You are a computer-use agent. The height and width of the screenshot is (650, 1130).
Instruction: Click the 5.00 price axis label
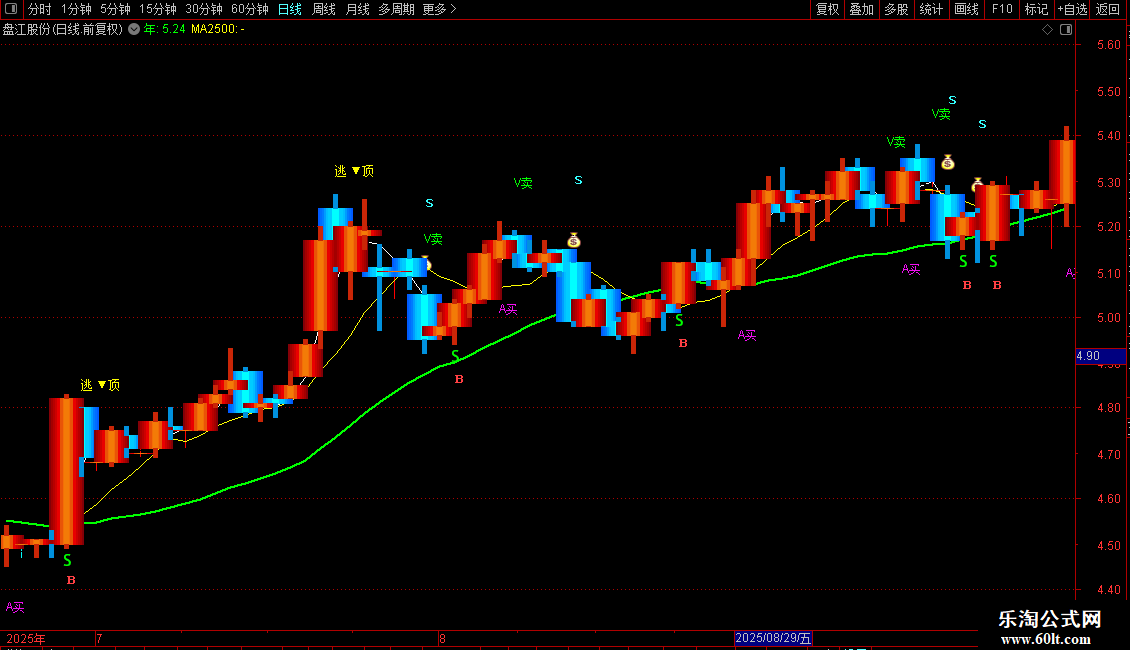point(1108,318)
